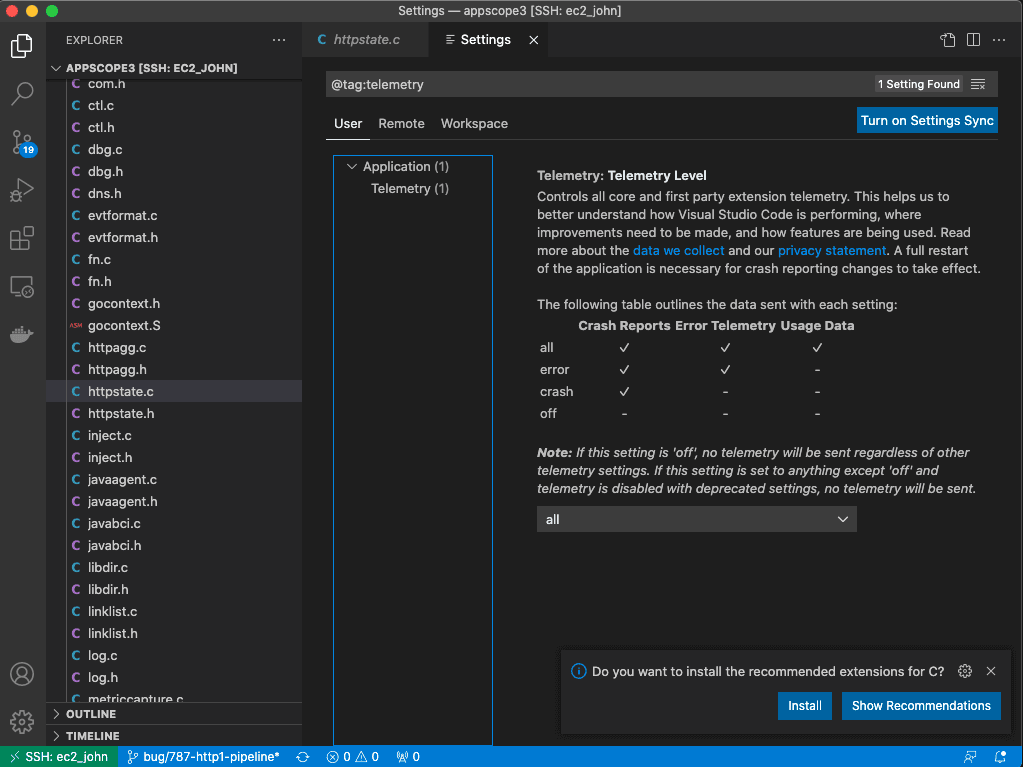Open the Remote Explorer view
1023x767 pixels.
coord(22,287)
